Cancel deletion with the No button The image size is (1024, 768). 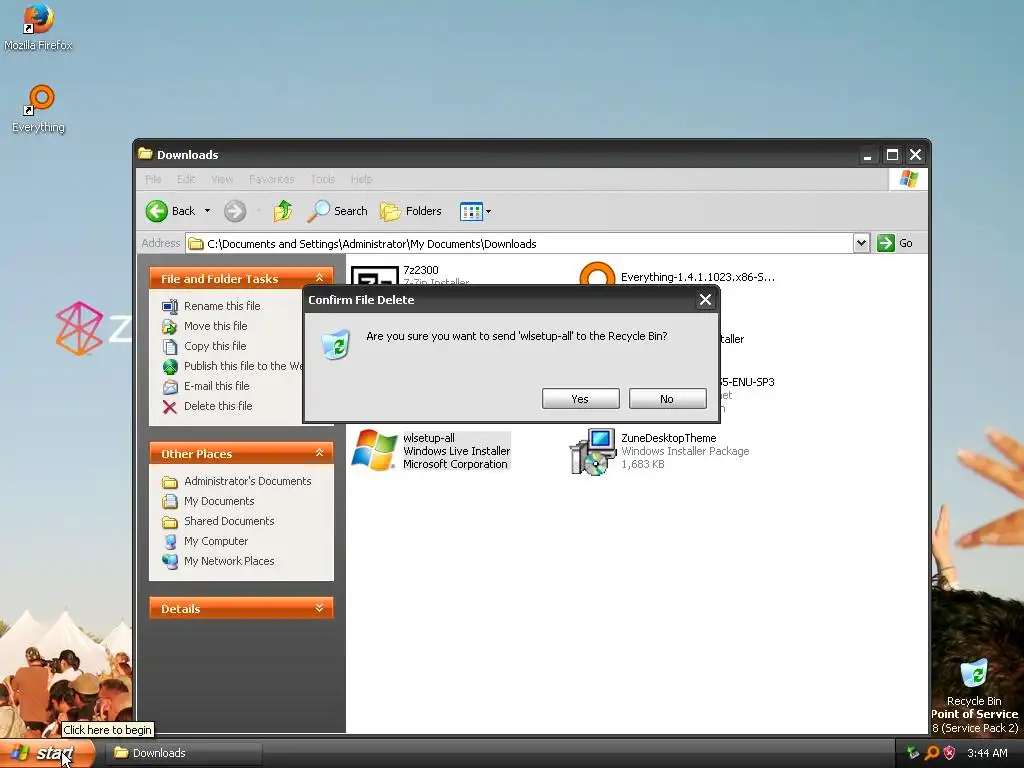667,398
